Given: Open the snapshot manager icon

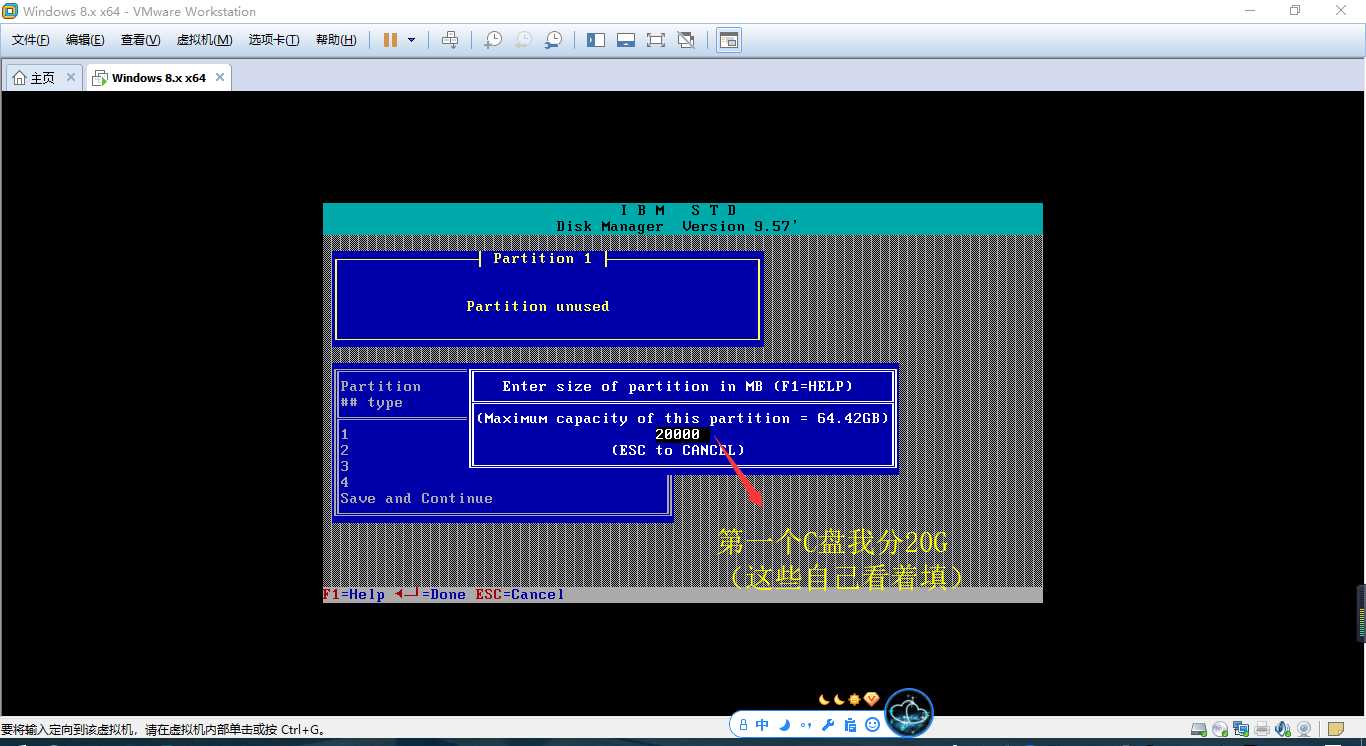Looking at the screenshot, I should (x=553, y=40).
